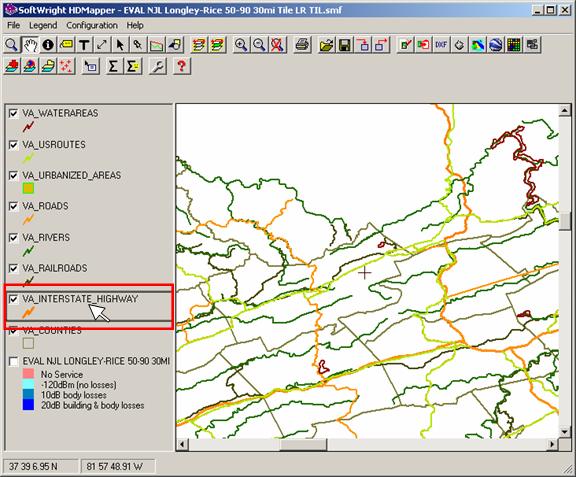576x477 pixels.
Task: Toggle the VA_RIVERS layer checkbox
Action: click(x=14, y=238)
